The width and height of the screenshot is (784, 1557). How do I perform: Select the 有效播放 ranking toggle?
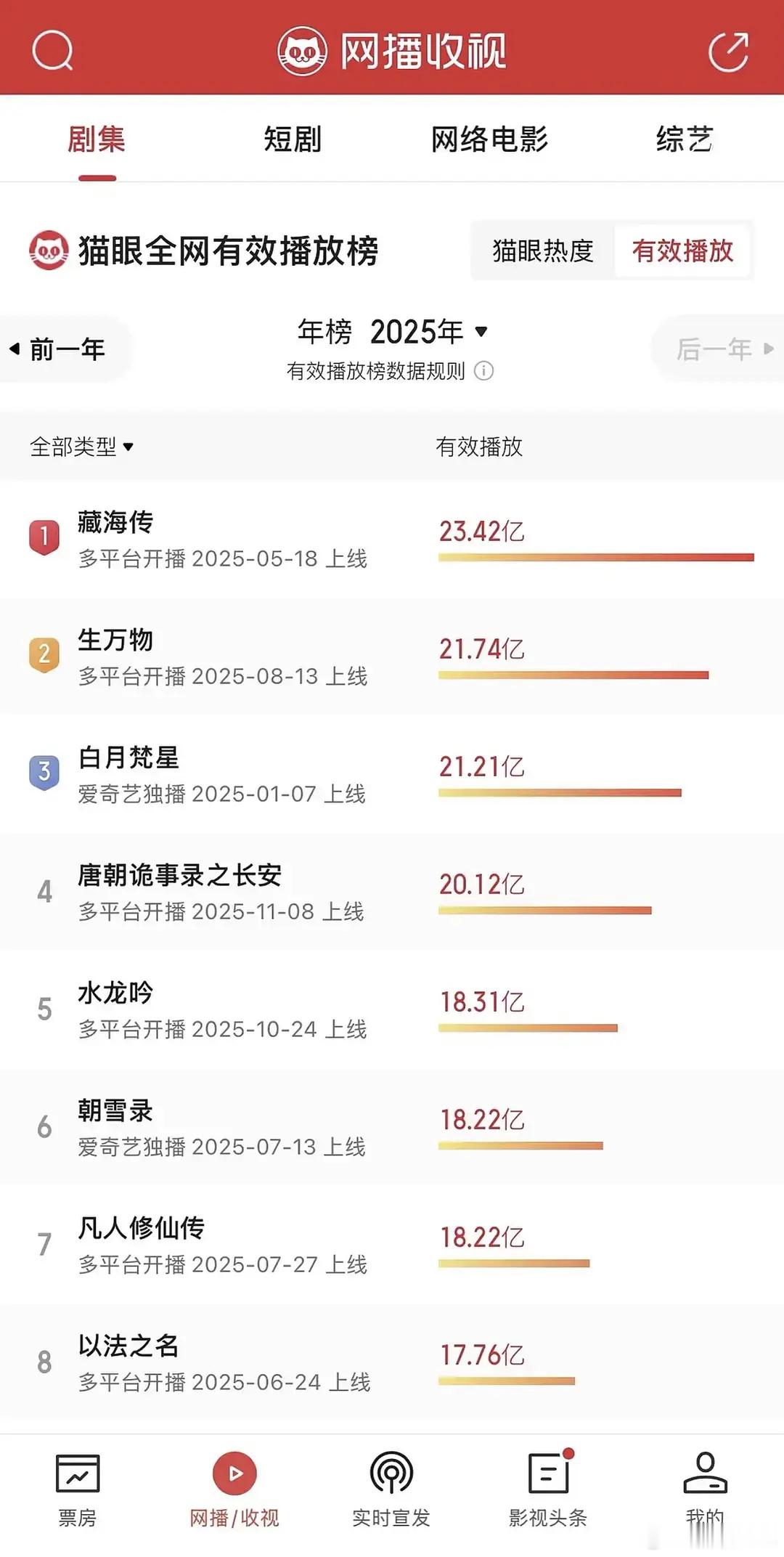[x=682, y=251]
